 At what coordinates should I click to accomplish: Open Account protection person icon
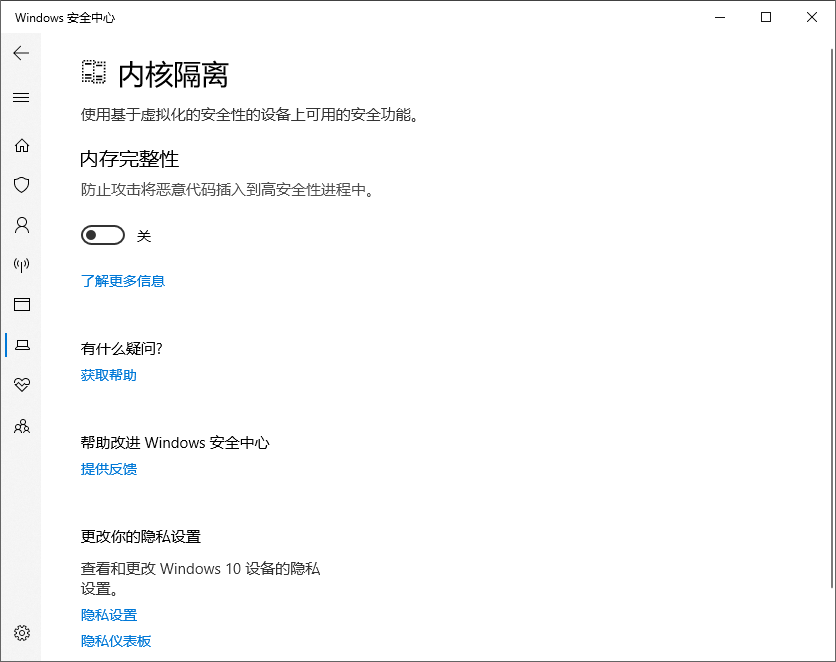[x=22, y=225]
